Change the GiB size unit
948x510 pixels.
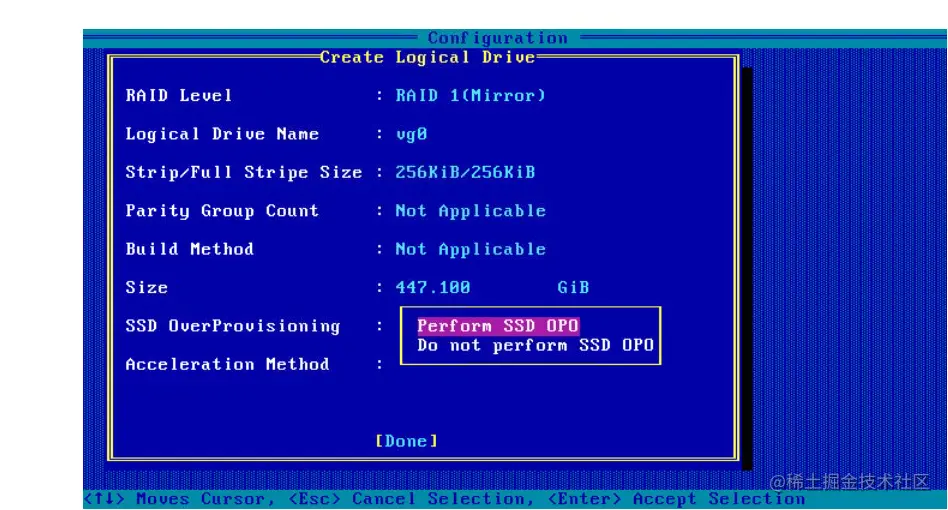(573, 288)
